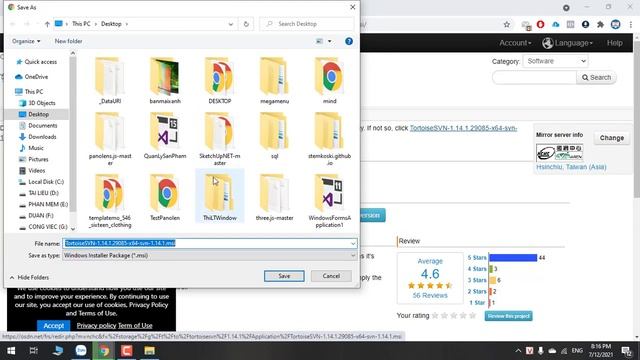The width and height of the screenshot is (640, 360).
Task: Open Language menu on website
Action: 567,43
